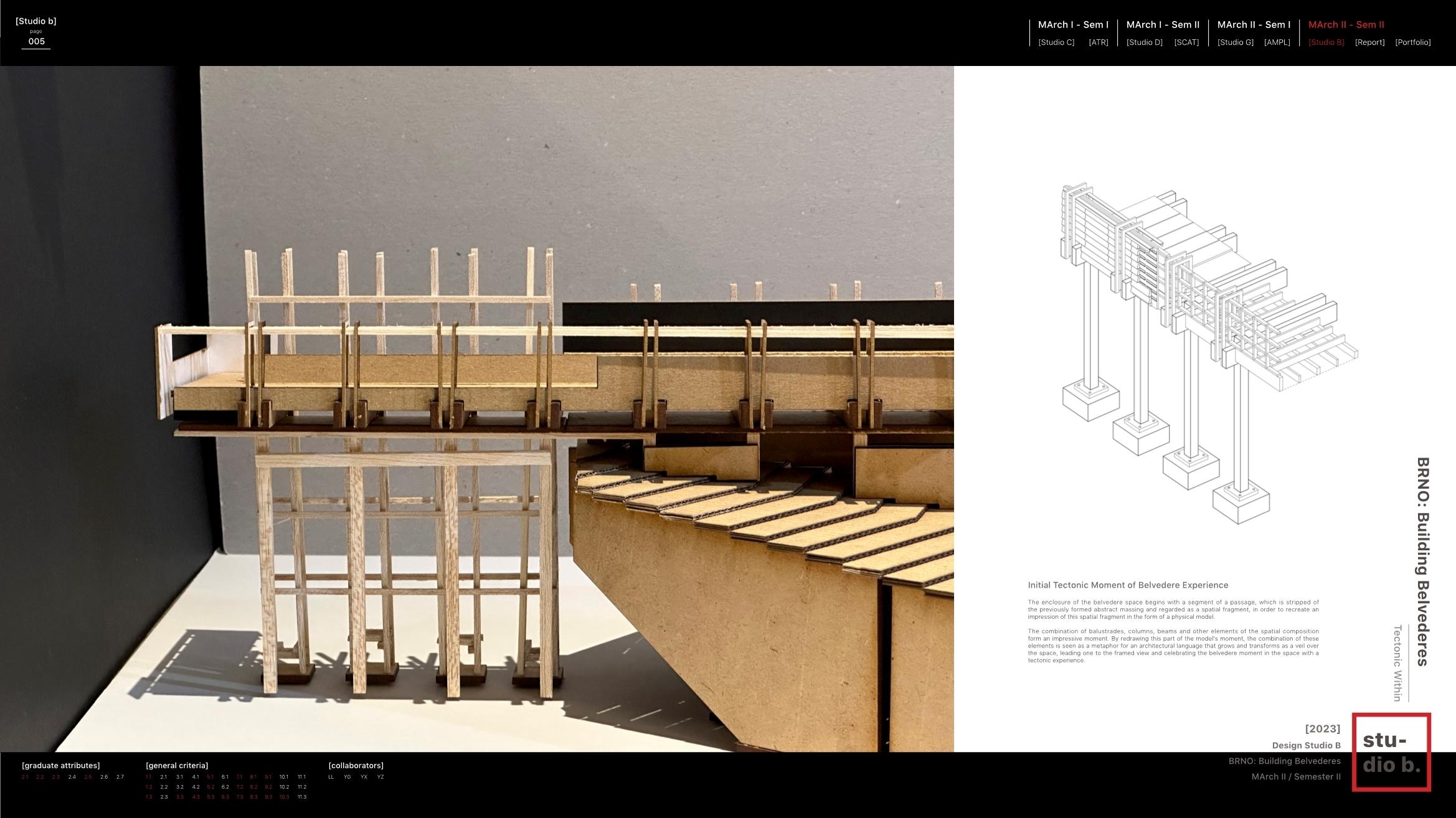Open the [Studio C] link
Viewport: 1456px width, 818px height.
tap(1056, 42)
